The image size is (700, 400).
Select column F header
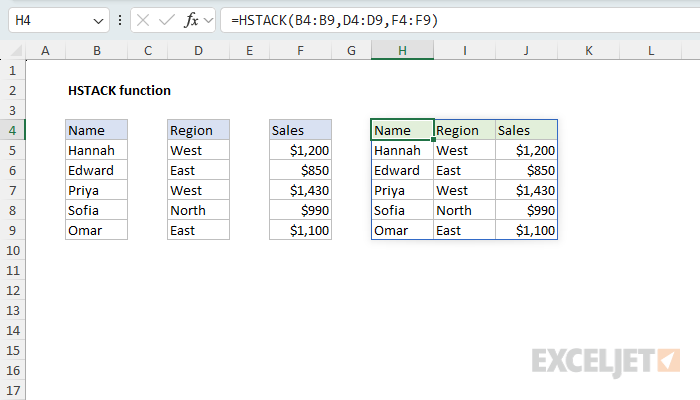point(300,50)
